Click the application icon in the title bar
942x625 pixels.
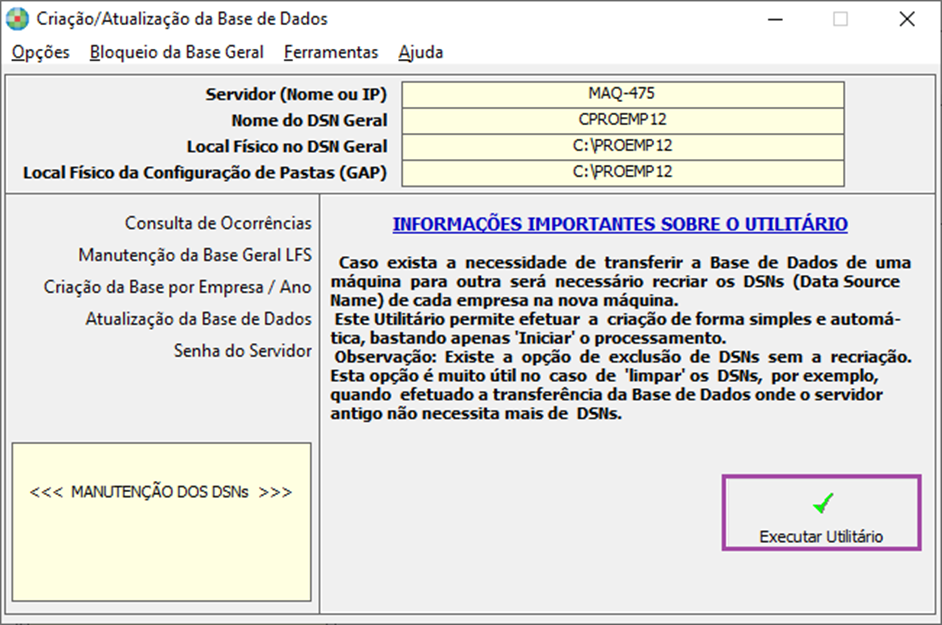[17, 19]
